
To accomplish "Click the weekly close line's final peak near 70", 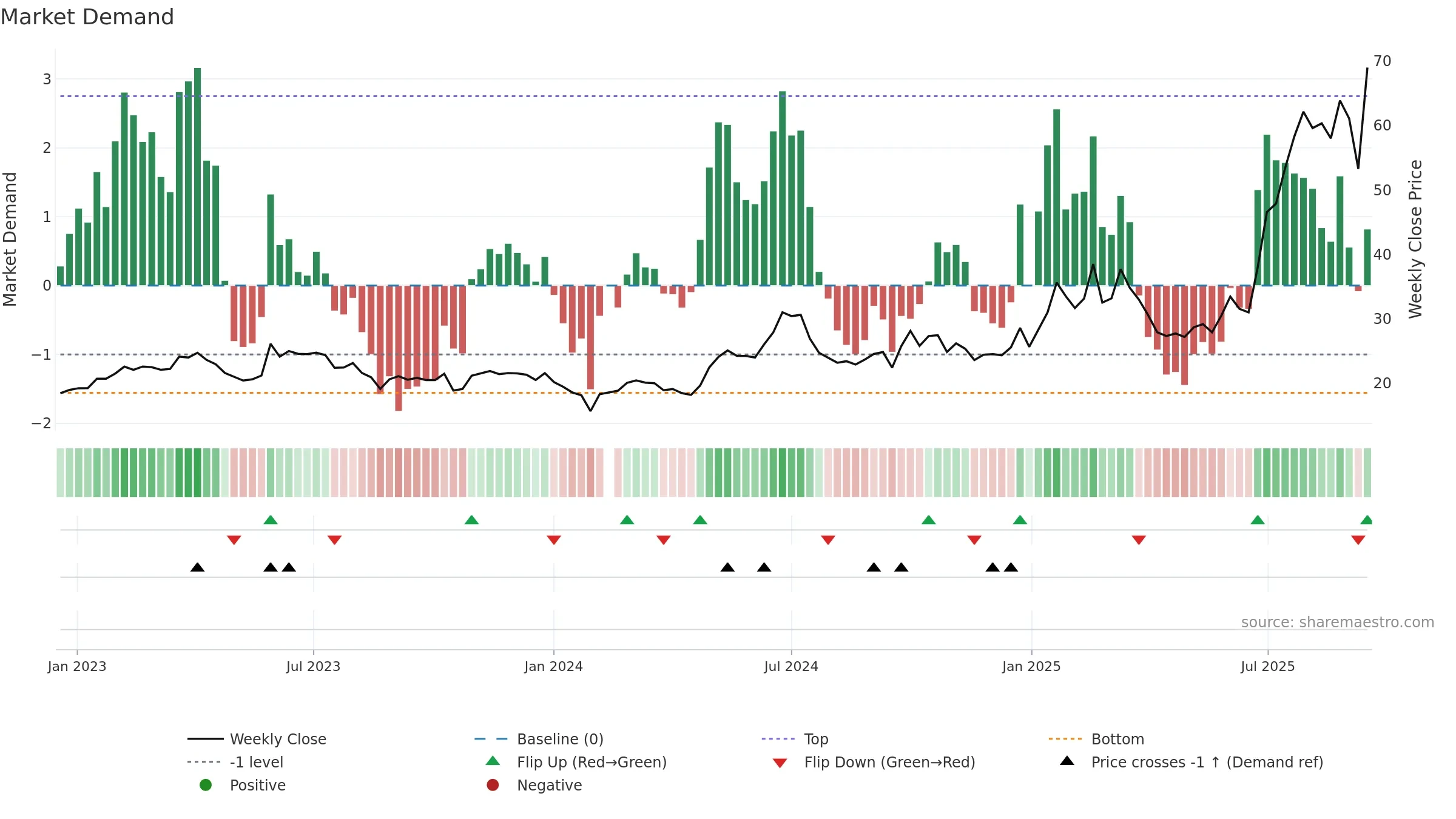I will [x=1367, y=69].
